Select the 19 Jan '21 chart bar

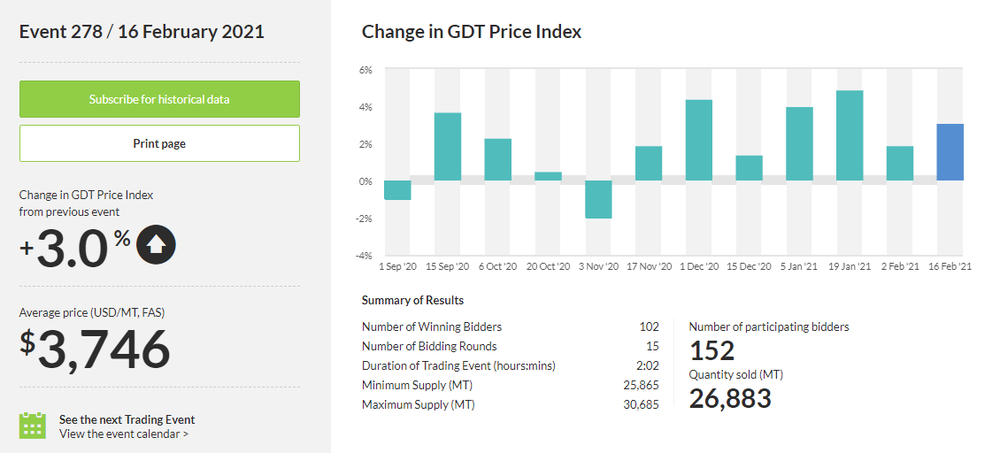point(849,136)
